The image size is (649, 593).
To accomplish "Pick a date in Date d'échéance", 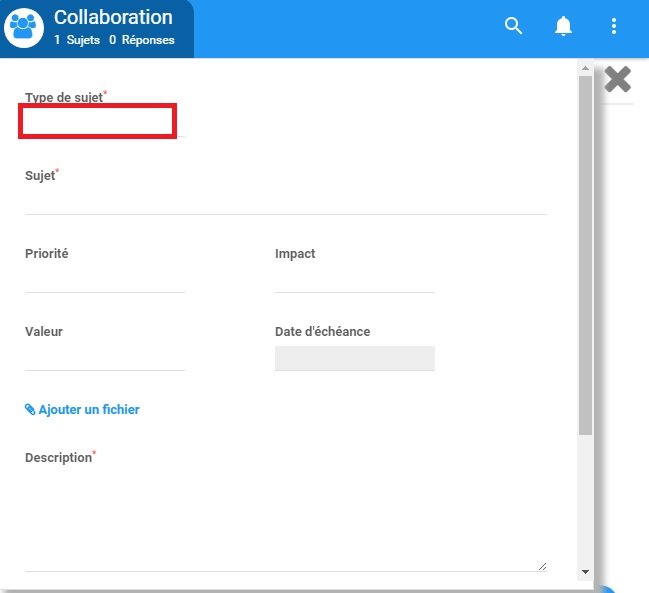I will point(355,358).
